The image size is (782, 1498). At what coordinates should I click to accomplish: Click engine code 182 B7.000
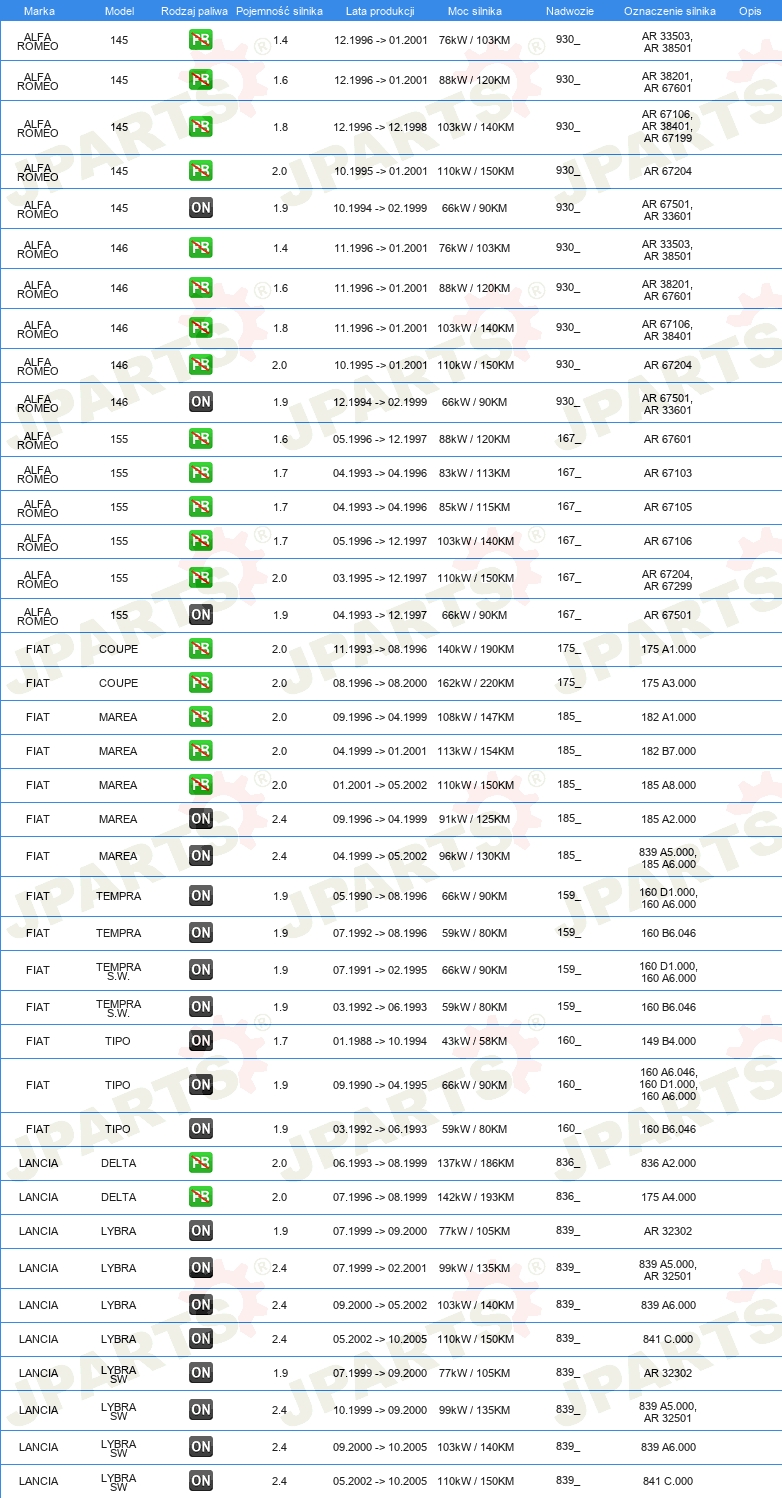(668, 751)
